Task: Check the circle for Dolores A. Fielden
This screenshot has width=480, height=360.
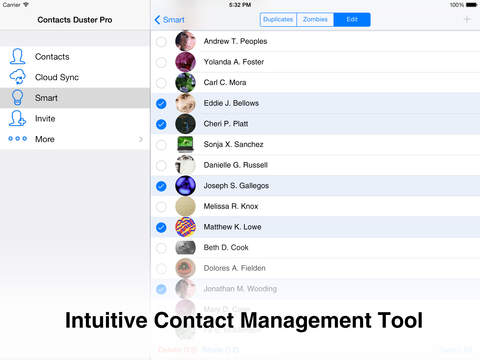Action: [x=161, y=269]
